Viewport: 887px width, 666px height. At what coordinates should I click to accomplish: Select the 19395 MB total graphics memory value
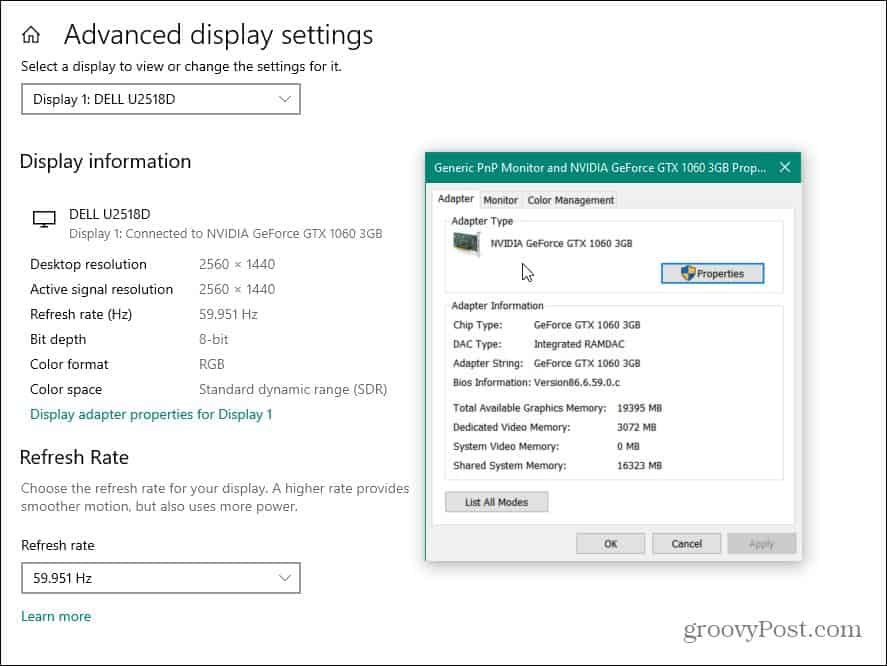(639, 408)
